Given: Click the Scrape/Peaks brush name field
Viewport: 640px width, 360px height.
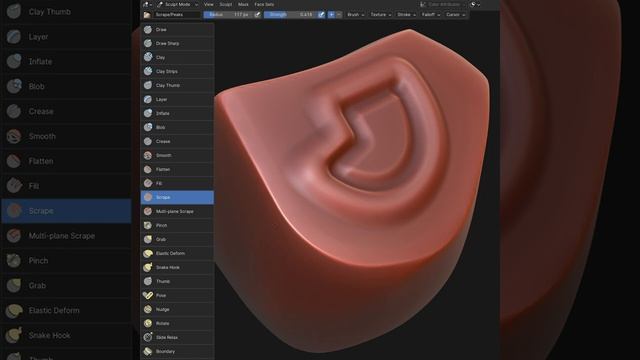Looking at the screenshot, I should 176,15.
